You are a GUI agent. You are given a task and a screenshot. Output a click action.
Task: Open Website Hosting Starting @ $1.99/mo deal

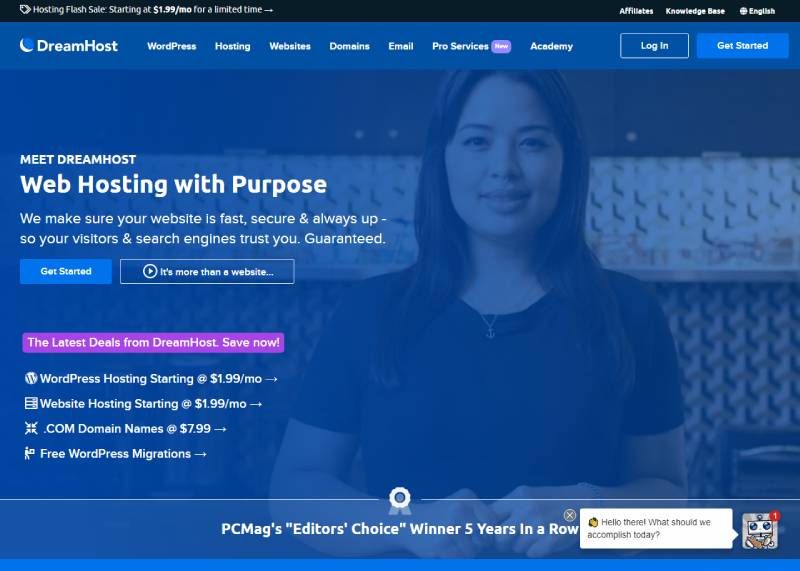pos(143,404)
